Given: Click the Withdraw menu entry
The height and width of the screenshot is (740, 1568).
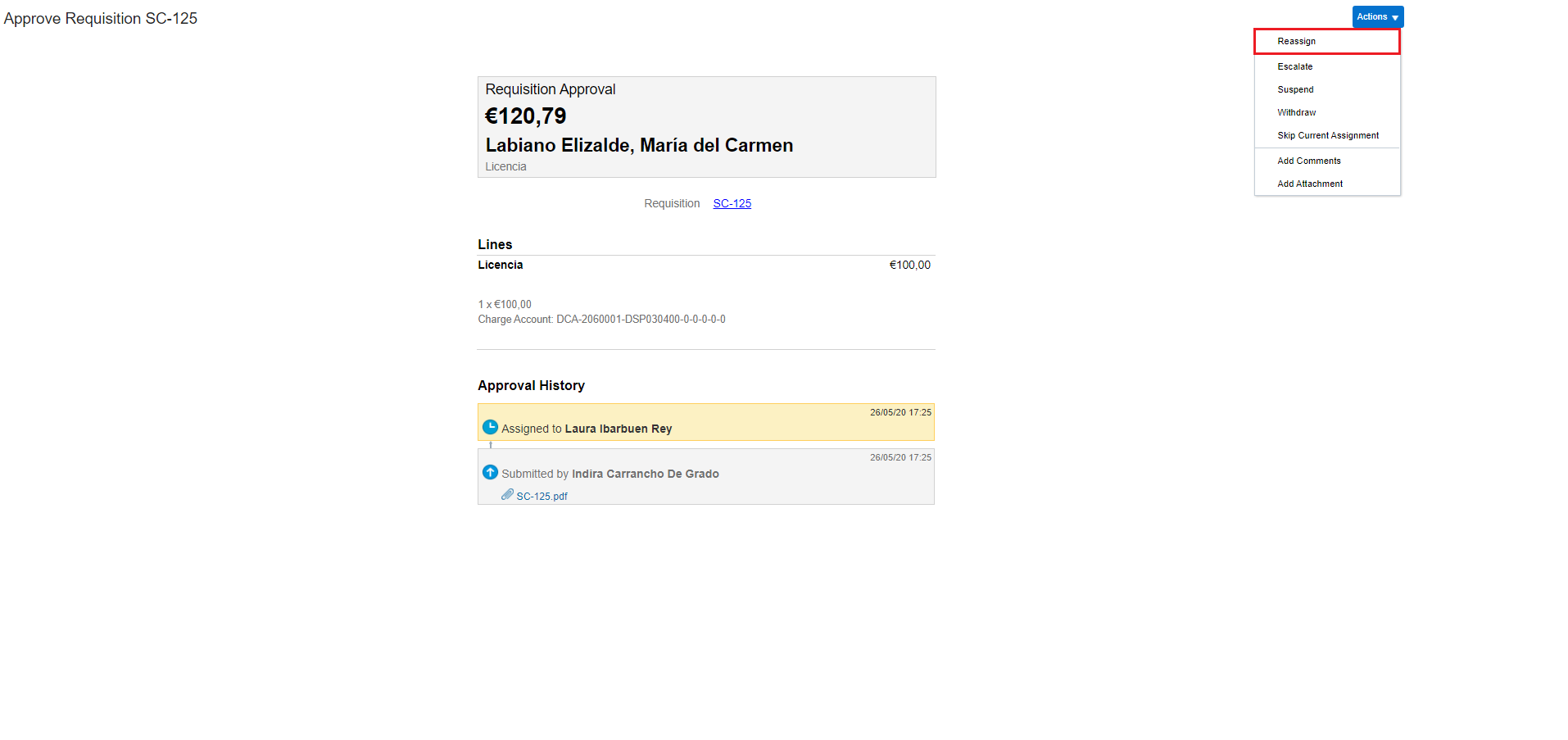Looking at the screenshot, I should (x=1296, y=112).
